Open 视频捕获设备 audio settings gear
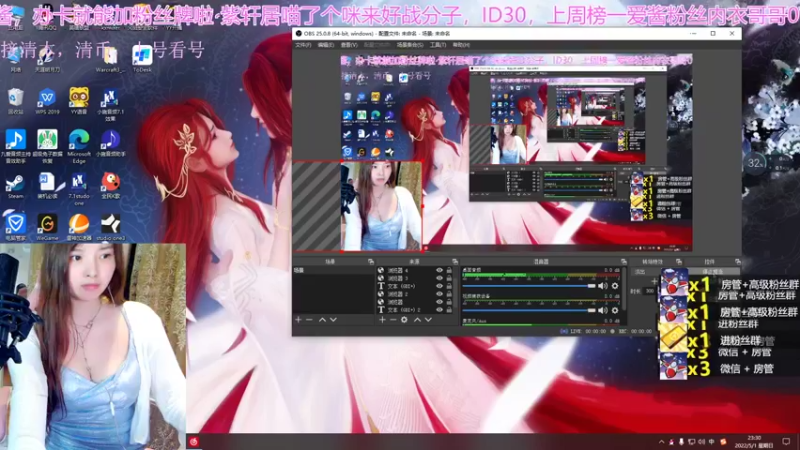The width and height of the screenshot is (800, 450). tap(615, 310)
